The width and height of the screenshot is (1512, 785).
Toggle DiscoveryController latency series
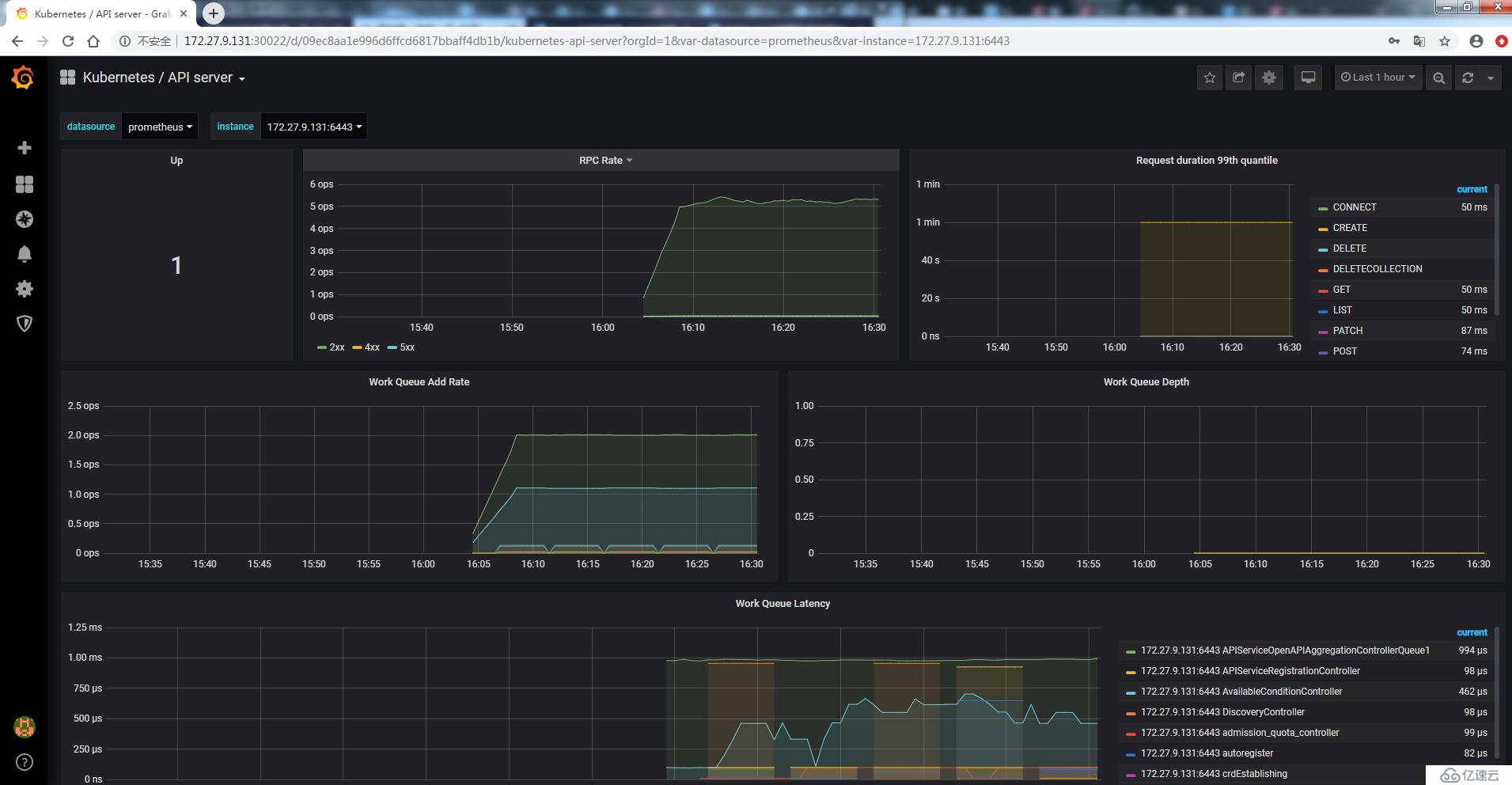[x=1222, y=712]
